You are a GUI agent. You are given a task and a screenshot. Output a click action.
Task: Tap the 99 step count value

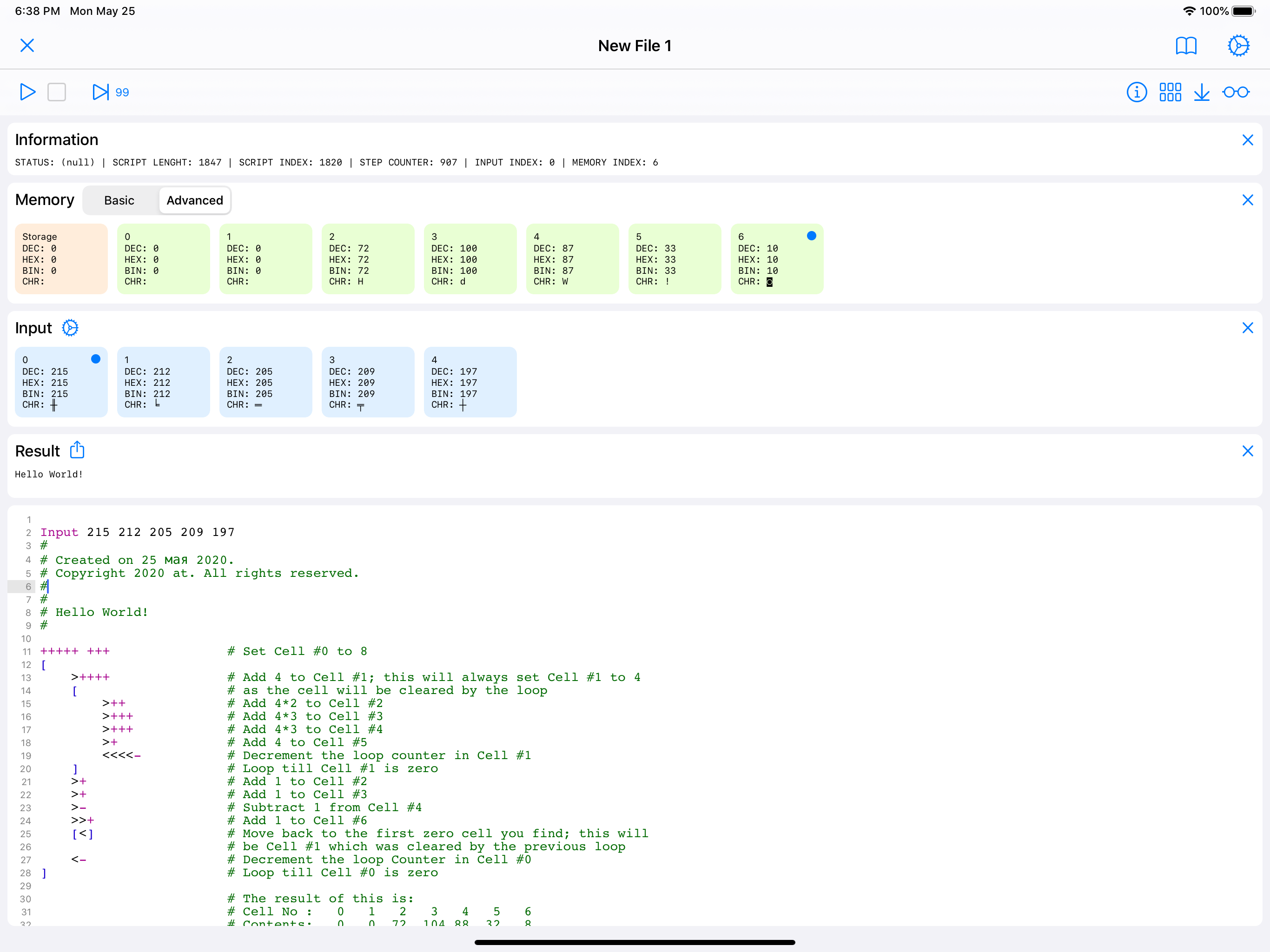pos(122,92)
